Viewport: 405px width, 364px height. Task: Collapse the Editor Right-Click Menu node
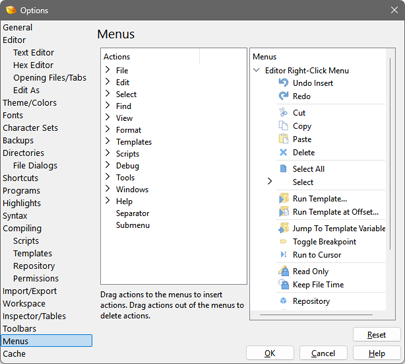click(x=256, y=70)
